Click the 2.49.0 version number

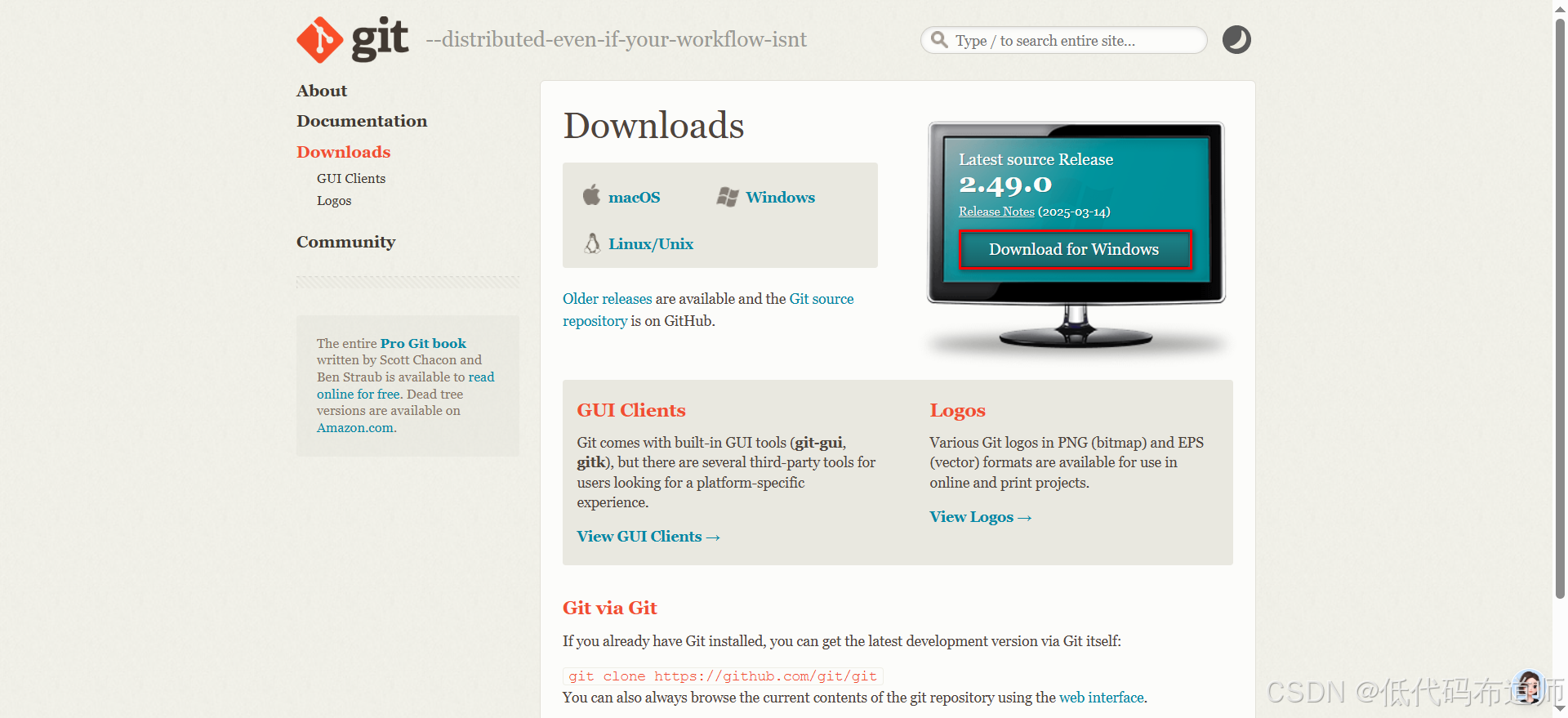(1005, 185)
